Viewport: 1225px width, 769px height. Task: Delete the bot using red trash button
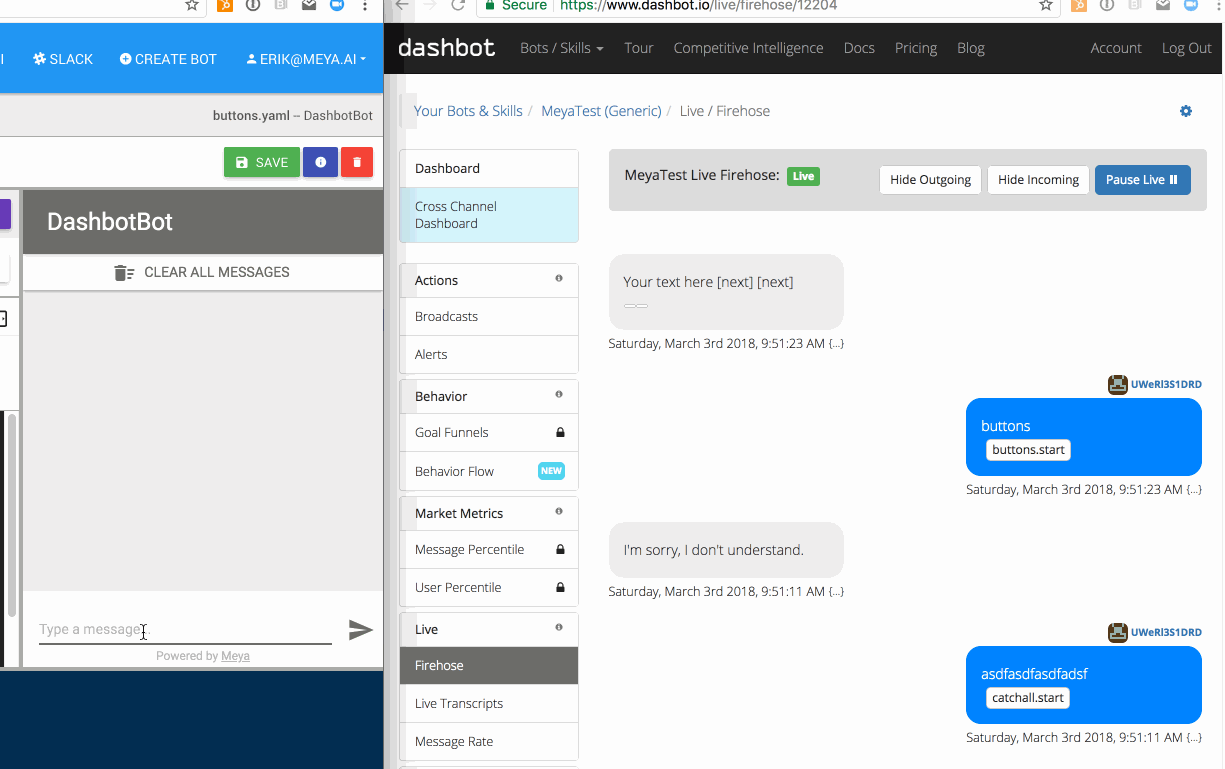357,162
